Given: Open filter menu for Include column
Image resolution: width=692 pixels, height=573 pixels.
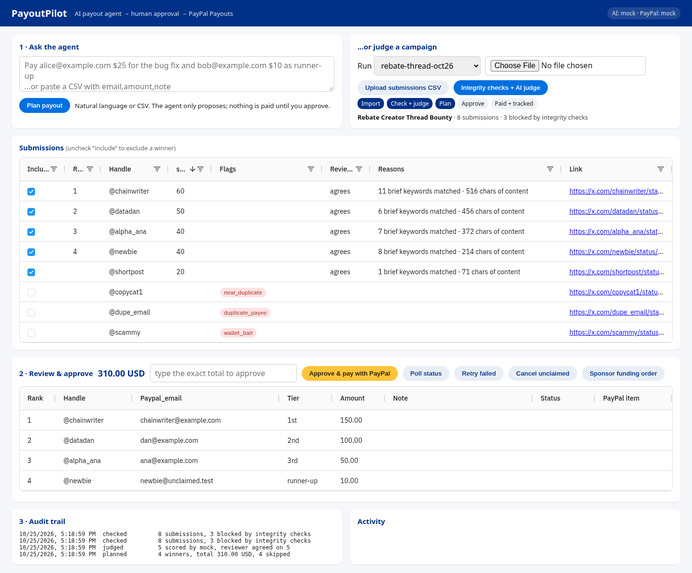Looking at the screenshot, I should [54, 169].
